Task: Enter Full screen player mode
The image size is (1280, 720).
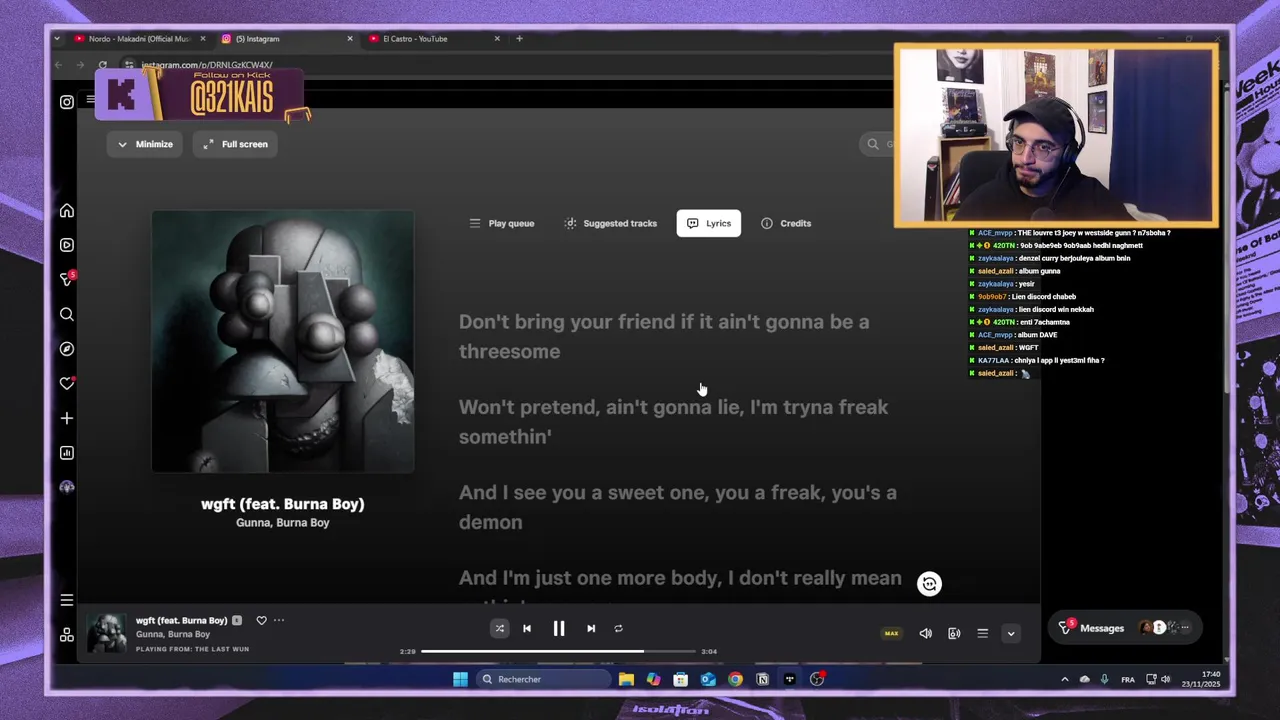Action: click(x=236, y=144)
